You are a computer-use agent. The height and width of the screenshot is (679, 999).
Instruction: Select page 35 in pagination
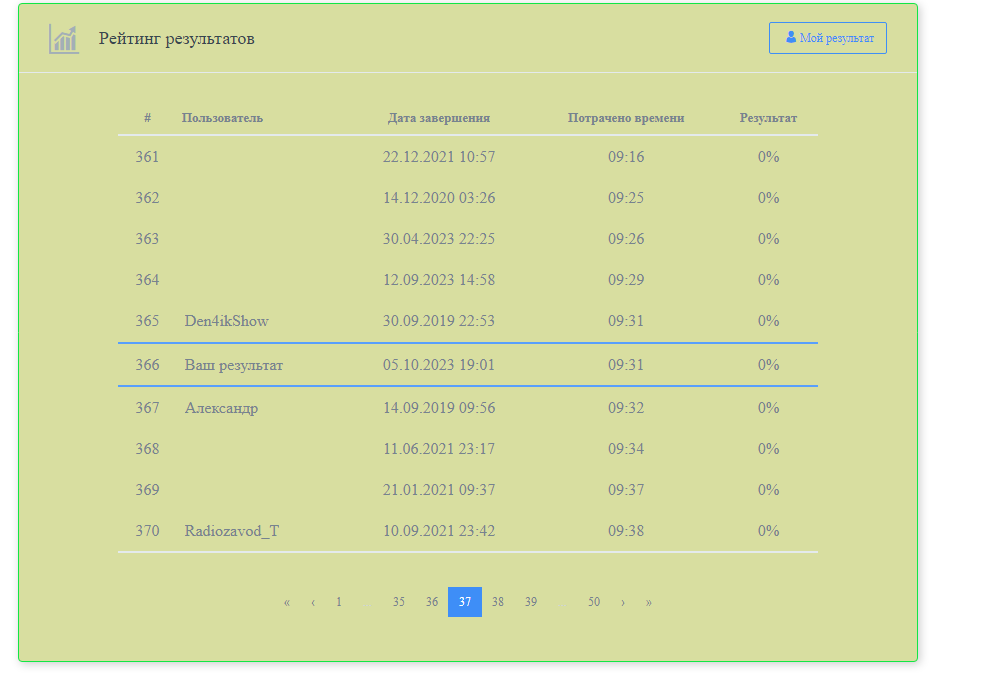399,602
